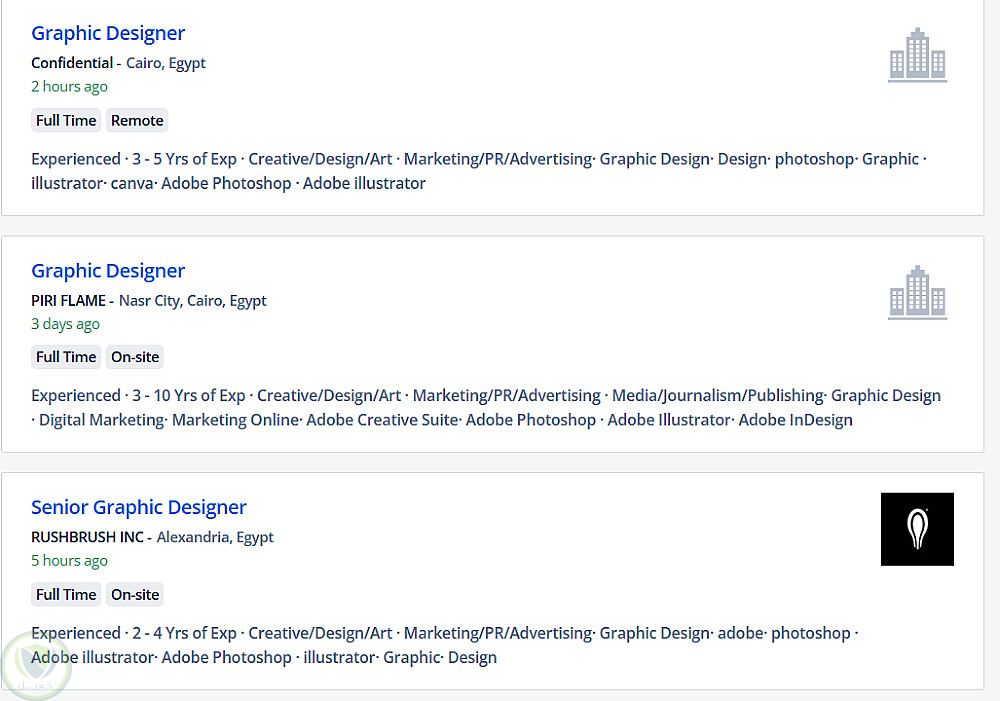Click the Digital Marketing skill keyword
Viewport: 1000px width, 701px height.
(x=101, y=420)
